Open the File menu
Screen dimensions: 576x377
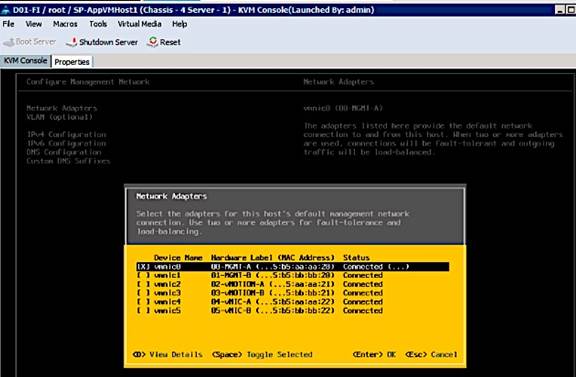click(8, 24)
